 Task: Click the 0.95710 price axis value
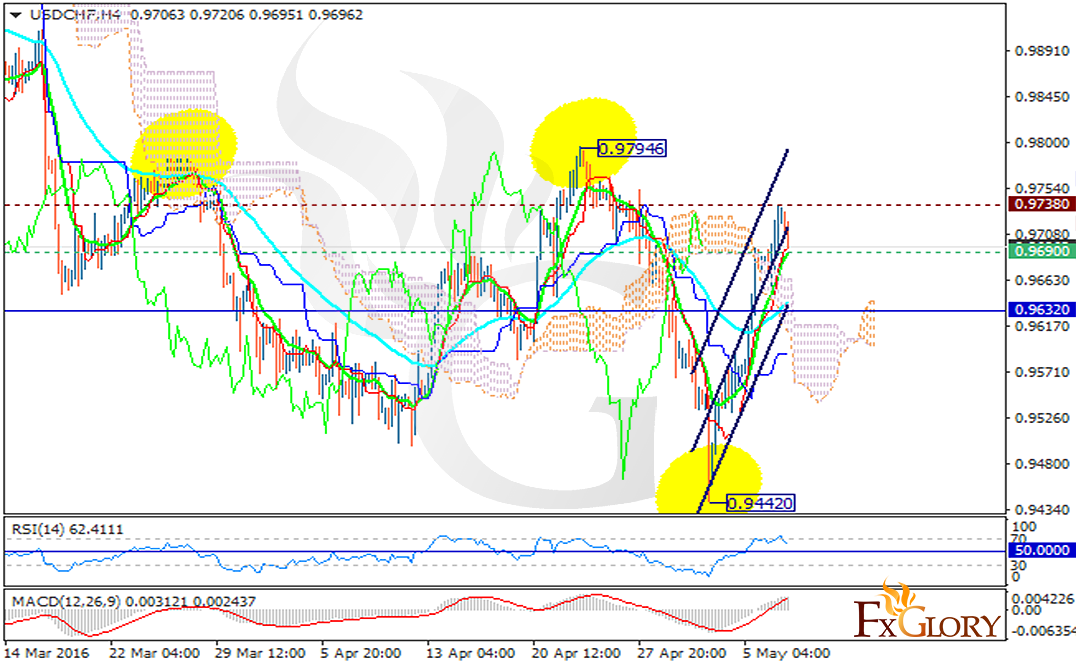(x=1042, y=372)
